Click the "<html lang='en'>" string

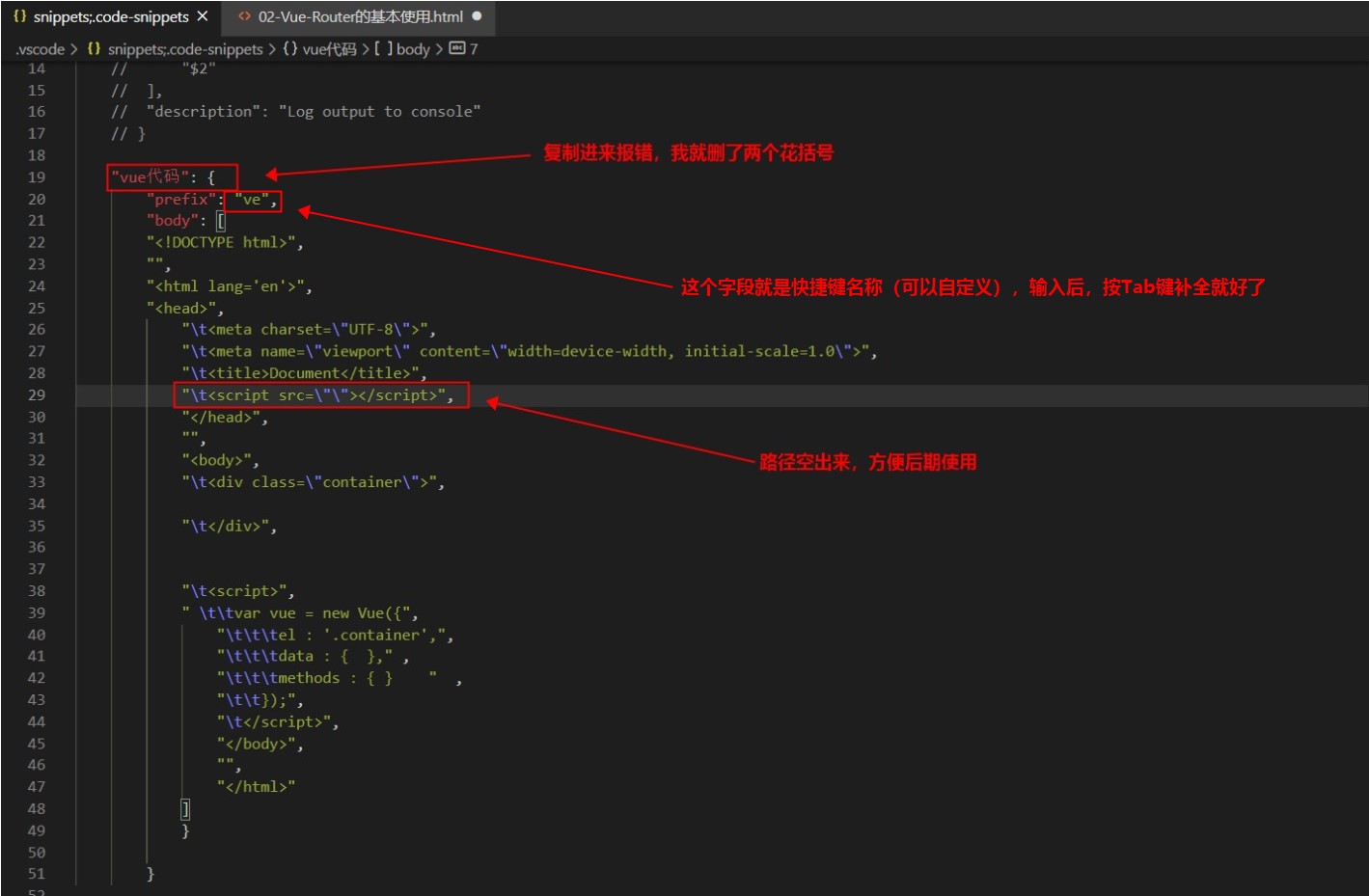click(x=225, y=286)
